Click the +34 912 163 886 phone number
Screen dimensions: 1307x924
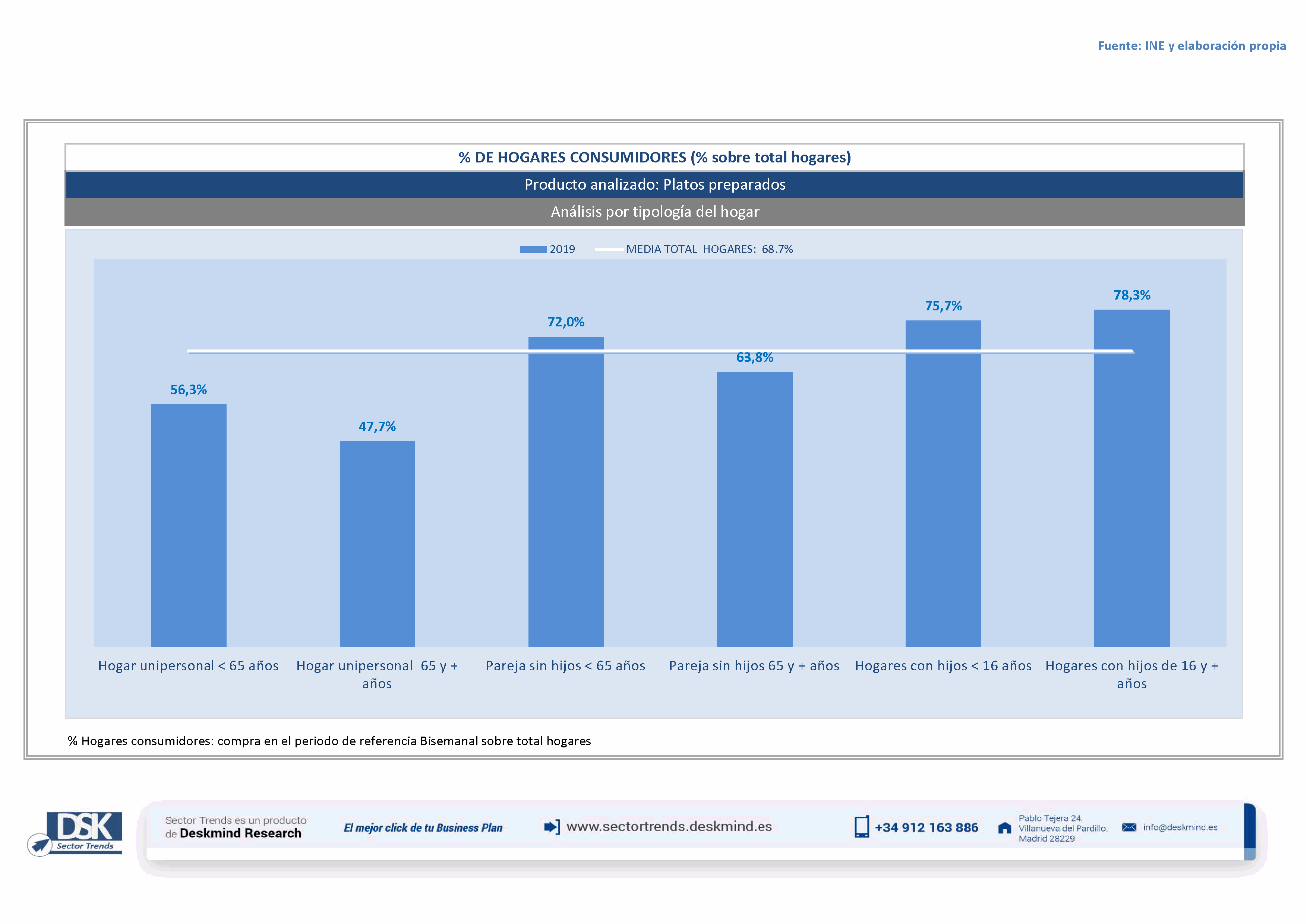[926, 828]
